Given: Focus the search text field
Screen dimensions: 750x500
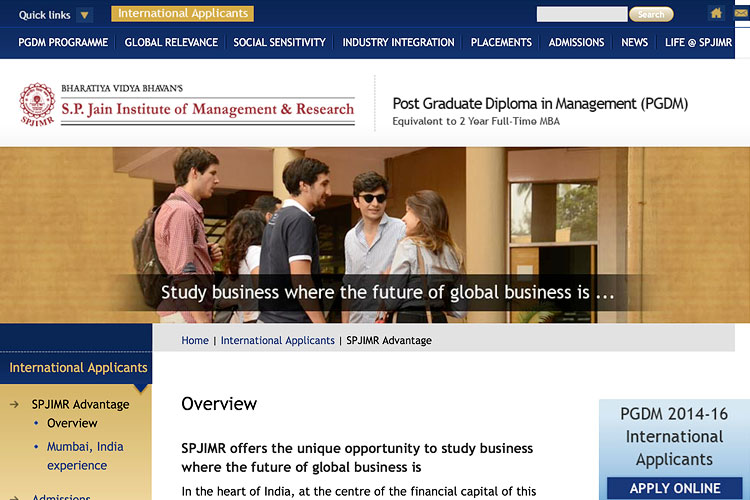Looking at the screenshot, I should [x=582, y=14].
